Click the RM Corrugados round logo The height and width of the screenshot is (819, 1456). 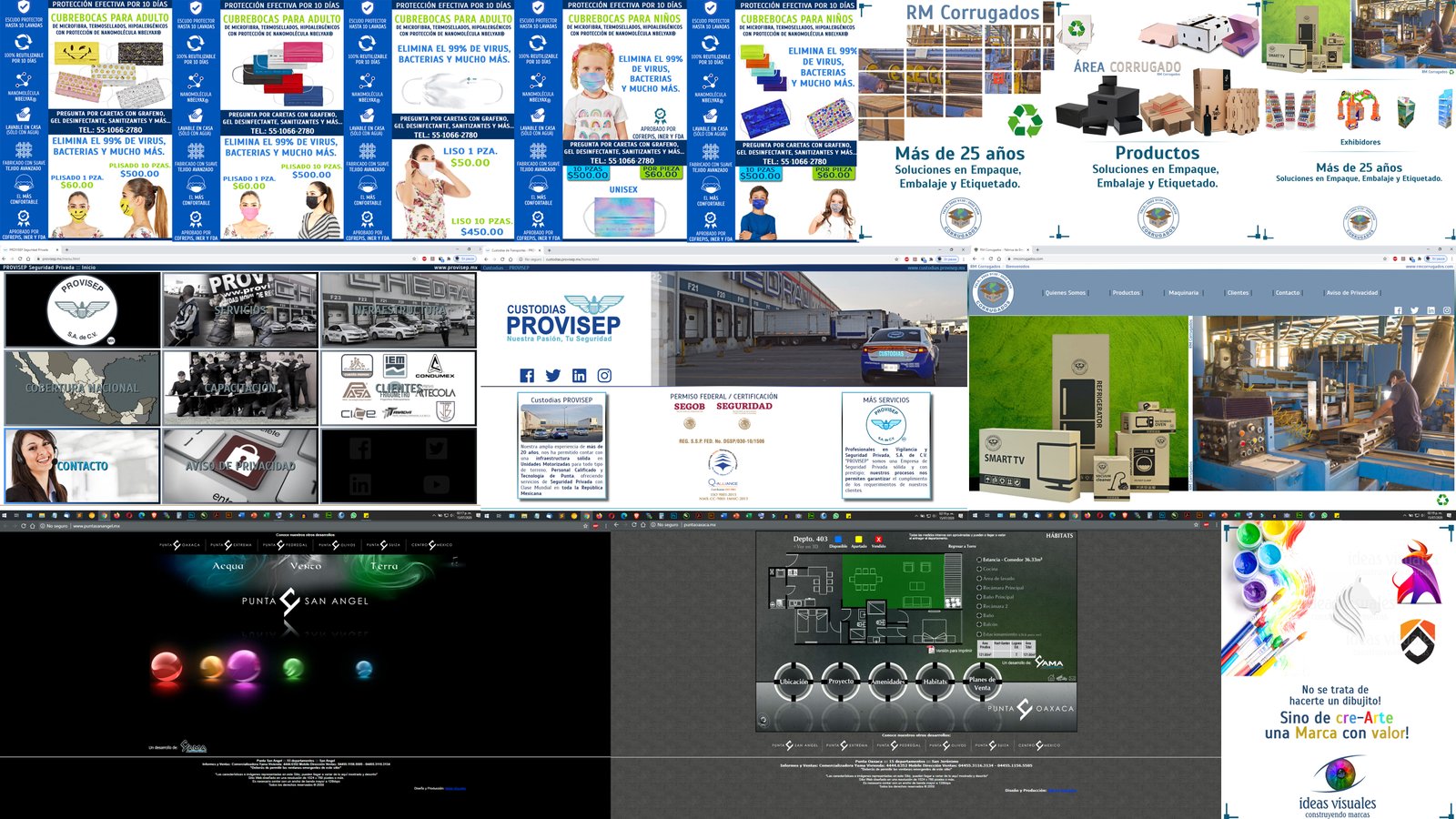(x=994, y=293)
